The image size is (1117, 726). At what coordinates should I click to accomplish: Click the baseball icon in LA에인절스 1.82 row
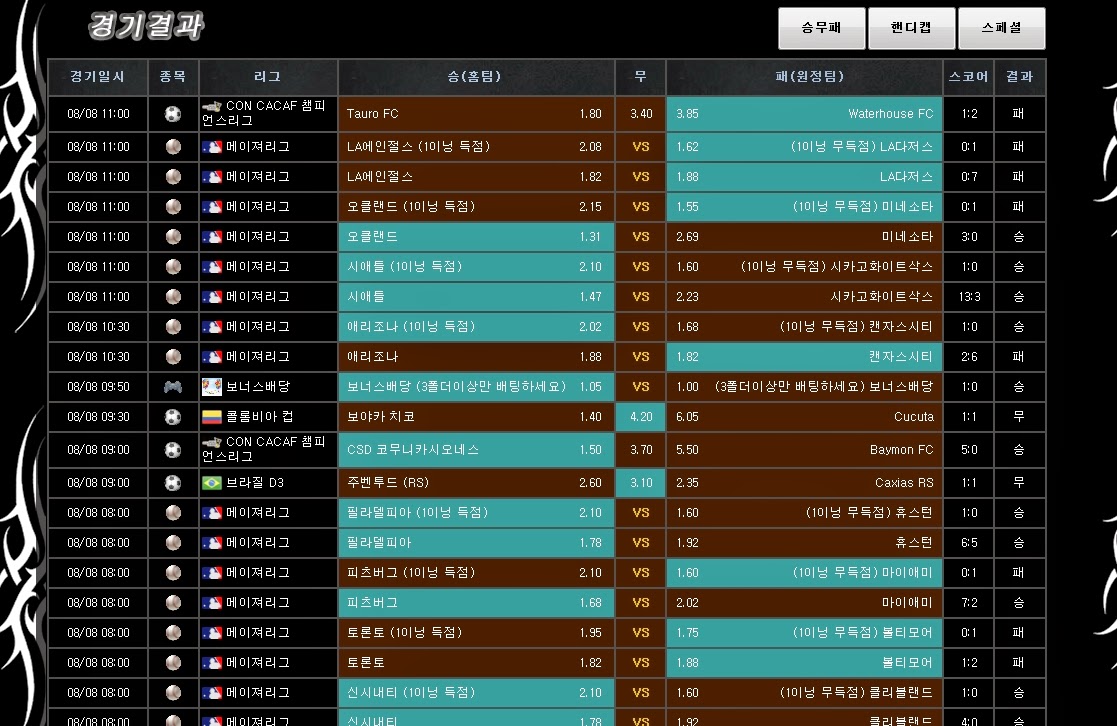click(x=173, y=177)
